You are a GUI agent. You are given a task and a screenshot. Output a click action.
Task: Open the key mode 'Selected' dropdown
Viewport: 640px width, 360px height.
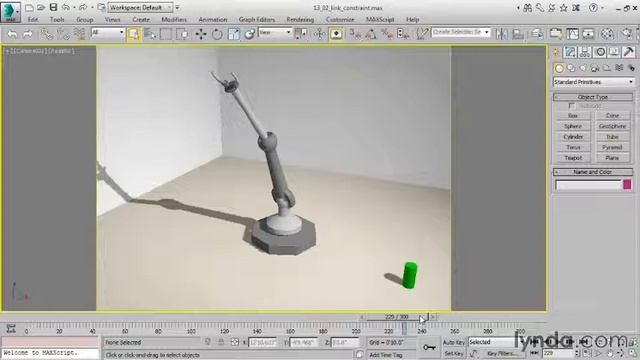pyautogui.click(x=494, y=342)
